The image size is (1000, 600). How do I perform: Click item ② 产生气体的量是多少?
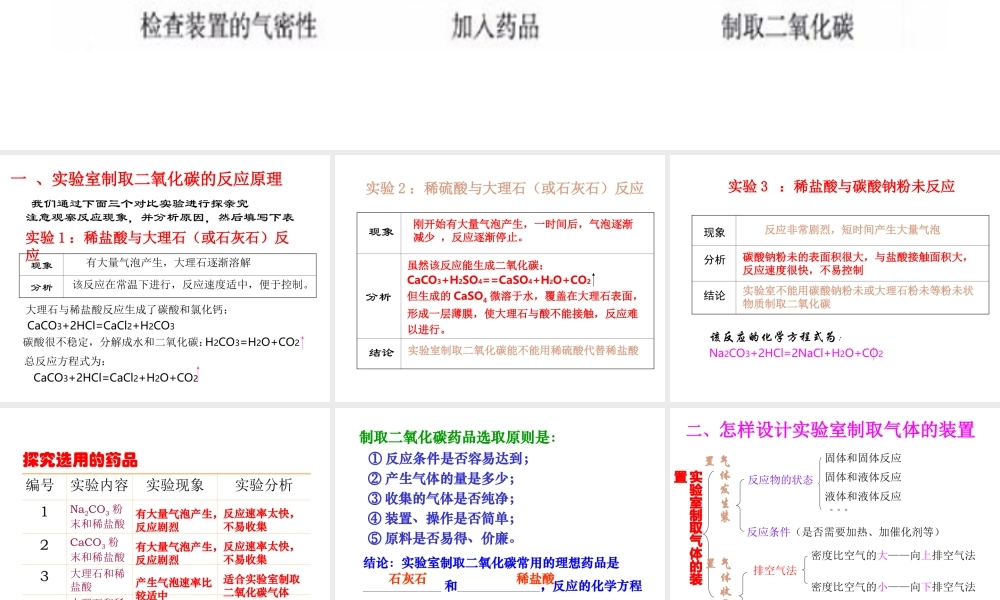pos(441,478)
